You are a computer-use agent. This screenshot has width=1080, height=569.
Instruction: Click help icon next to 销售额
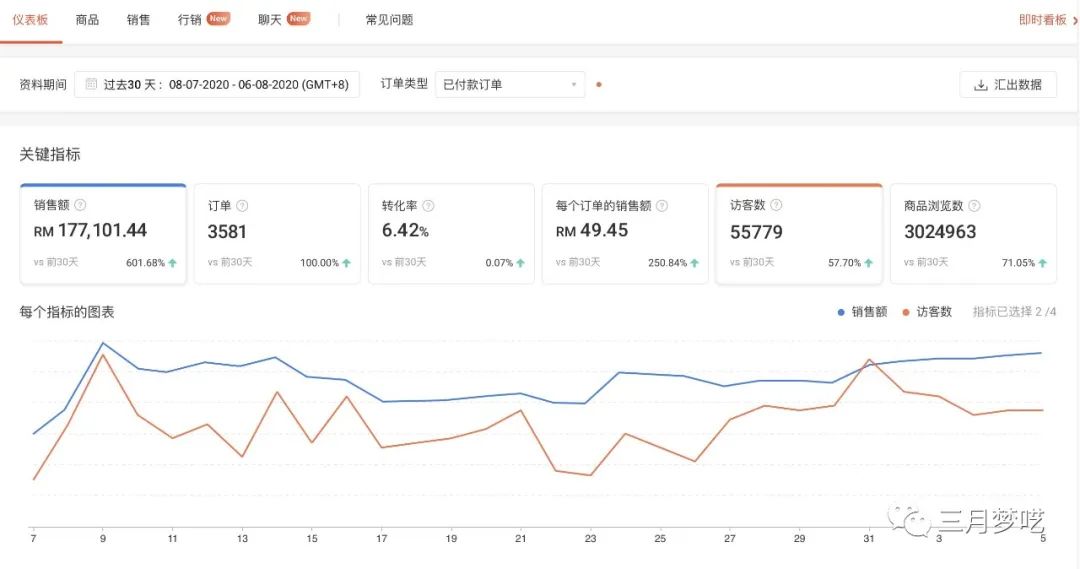pyautogui.click(x=80, y=205)
